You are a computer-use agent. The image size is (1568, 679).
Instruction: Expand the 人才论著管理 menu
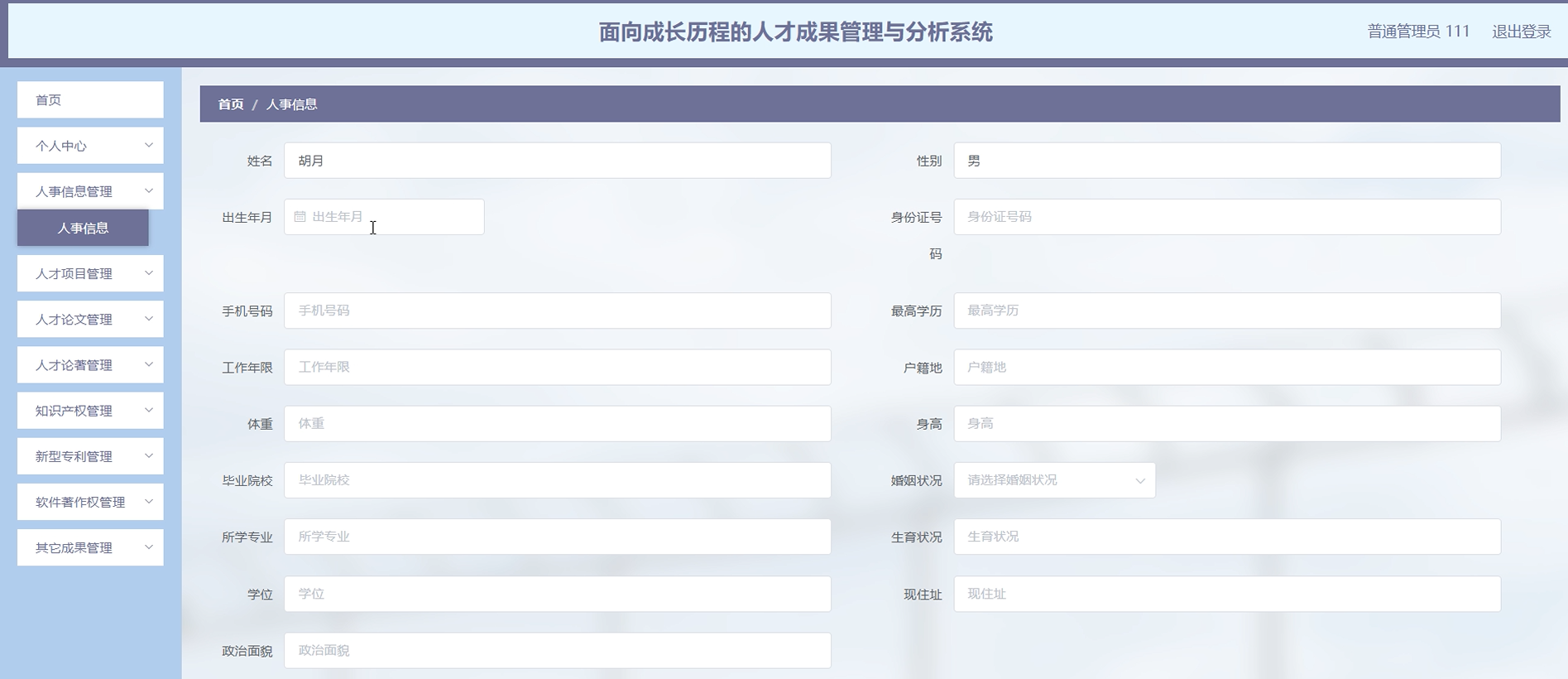pyautogui.click(x=90, y=364)
